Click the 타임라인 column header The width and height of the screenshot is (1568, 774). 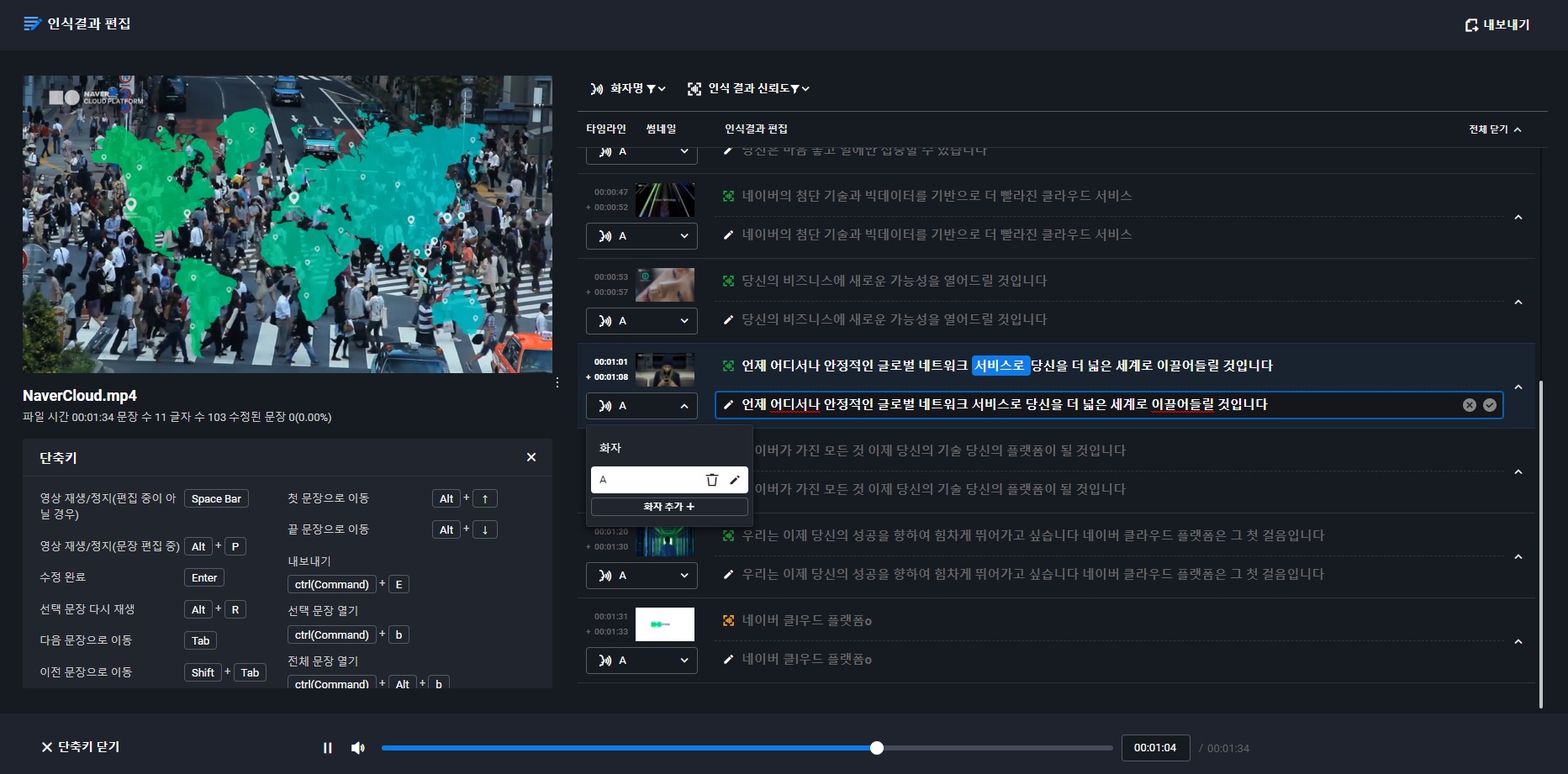point(606,129)
